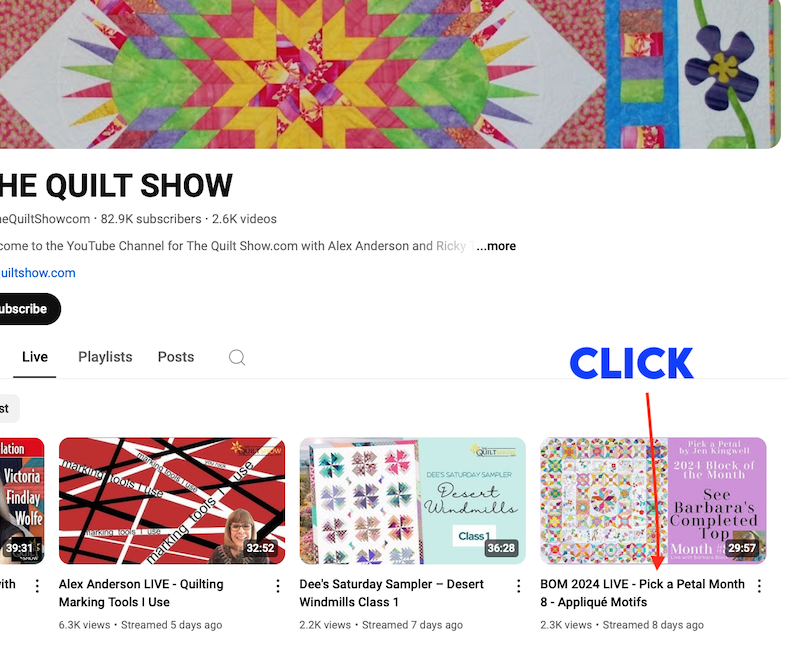
Task: Click the quilt channel banner image
Action: (390, 74)
